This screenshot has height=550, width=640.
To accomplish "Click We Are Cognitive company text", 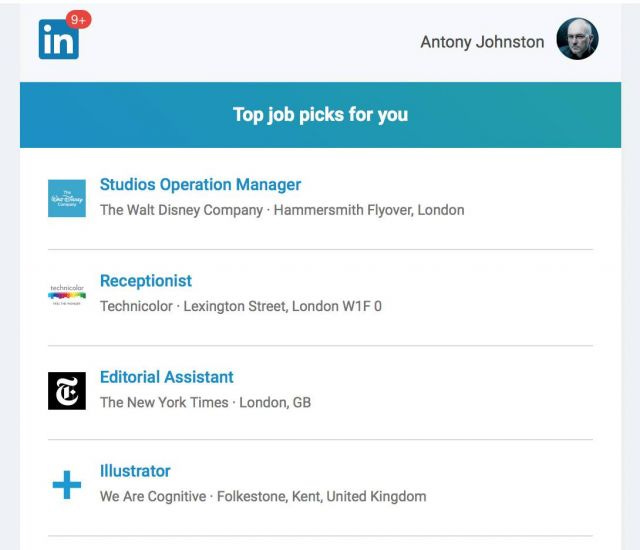I will [153, 497].
